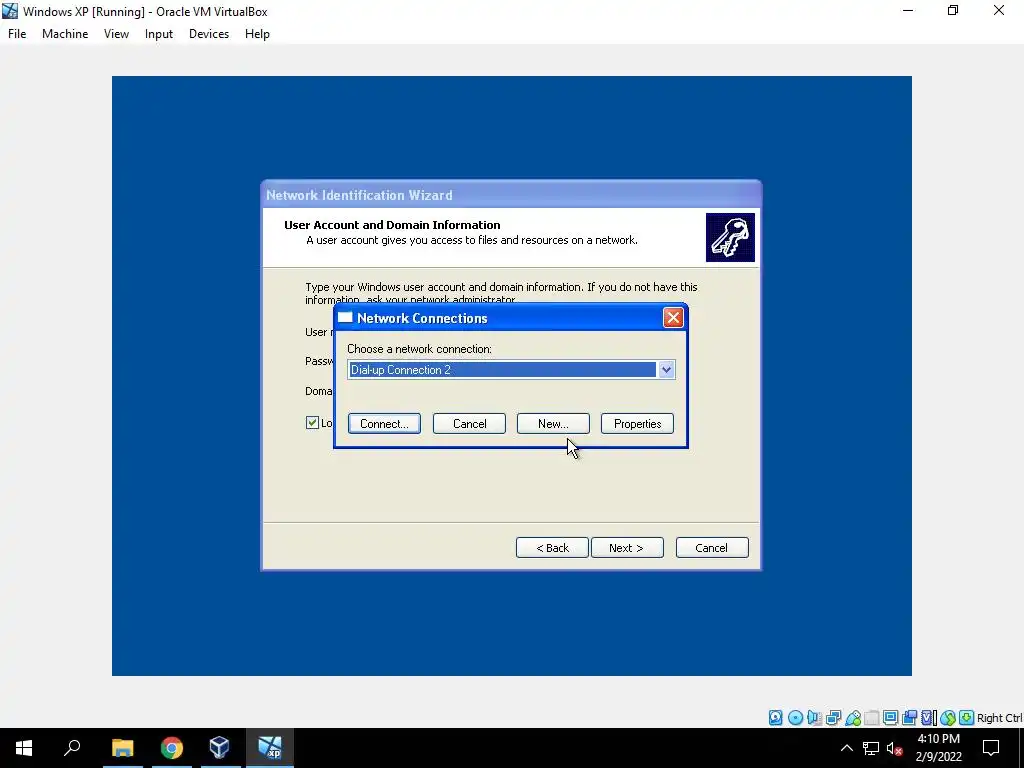Click the display settings status icon
Image resolution: width=1024 pixels, height=768 pixels.
(x=890, y=718)
